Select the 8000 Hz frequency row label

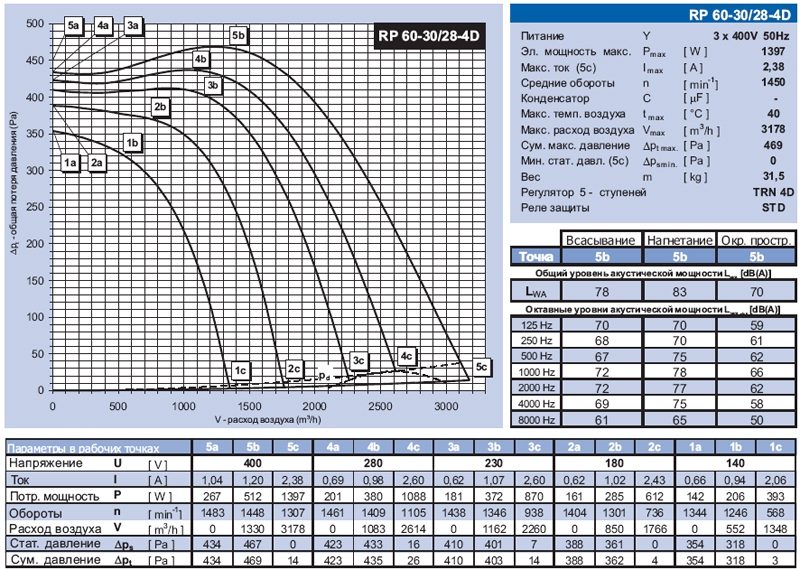(535, 422)
